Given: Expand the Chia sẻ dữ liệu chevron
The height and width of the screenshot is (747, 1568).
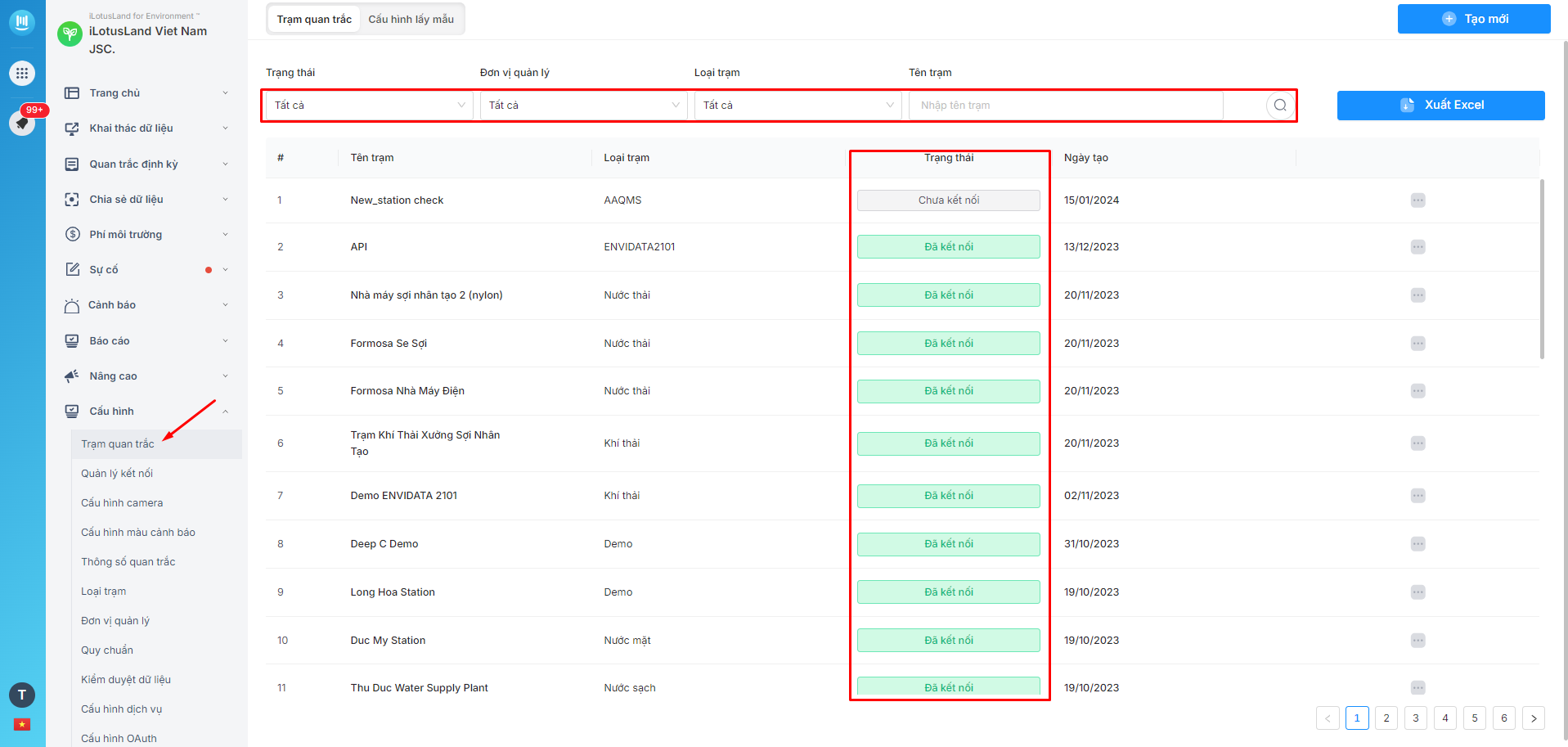Looking at the screenshot, I should (x=225, y=200).
